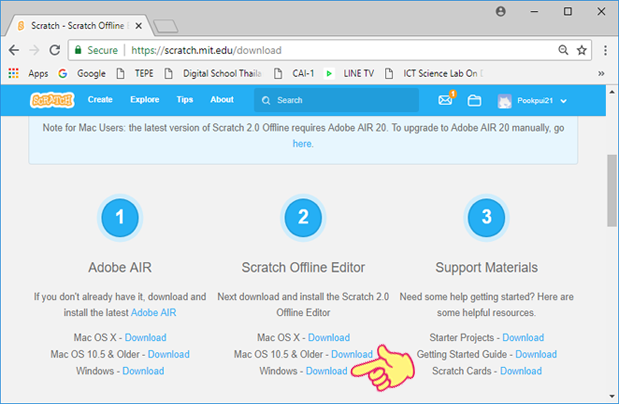Click the Adobe AIR link in step 1
Viewport: 619px width, 404px height.
[154, 312]
